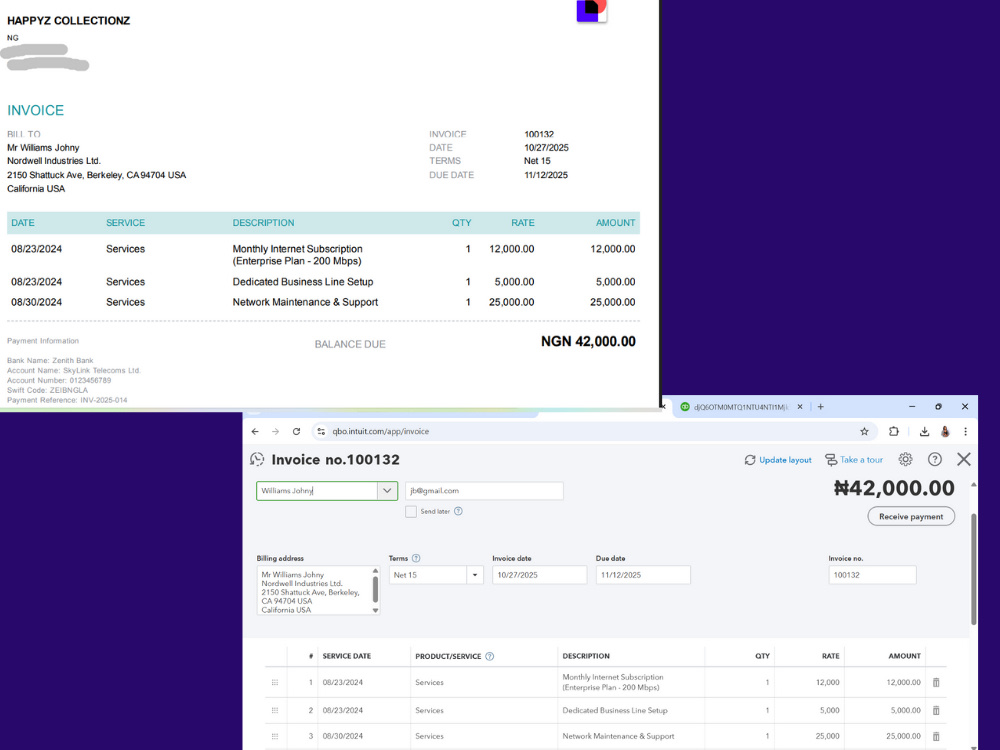Reload the QuickBooks invoice page
This screenshot has width=1000, height=750.
click(x=297, y=432)
